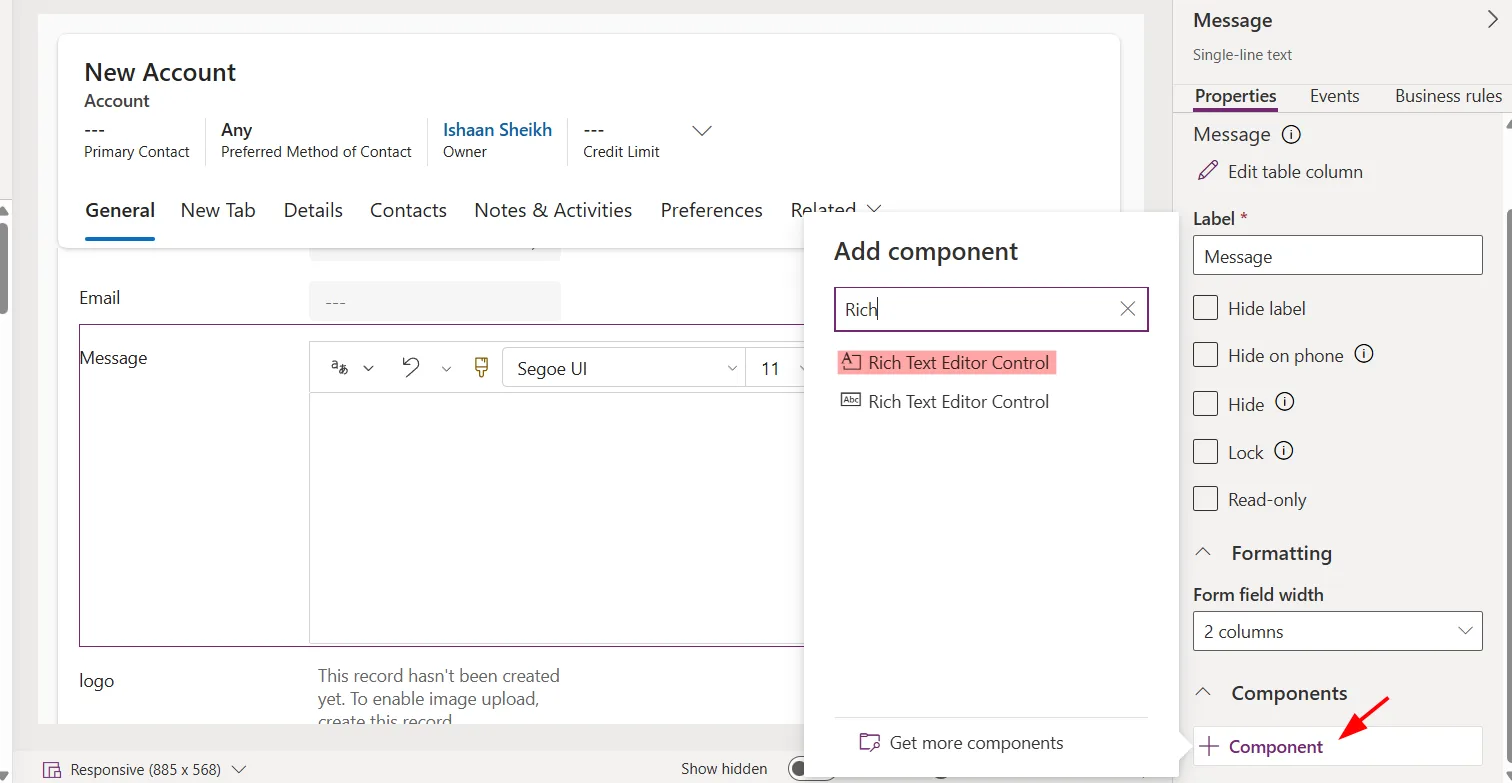Open the Notes & Activities tab
The height and width of the screenshot is (783, 1512).
pyautogui.click(x=553, y=210)
